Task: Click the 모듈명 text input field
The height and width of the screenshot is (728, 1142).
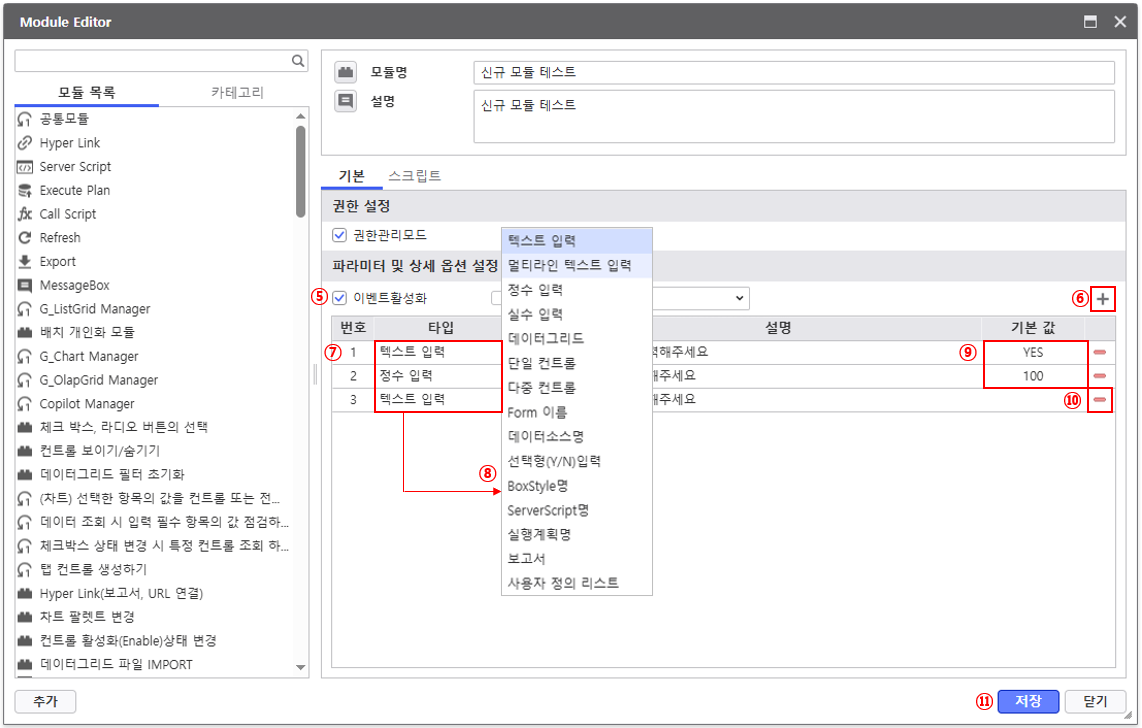Action: (x=792, y=73)
